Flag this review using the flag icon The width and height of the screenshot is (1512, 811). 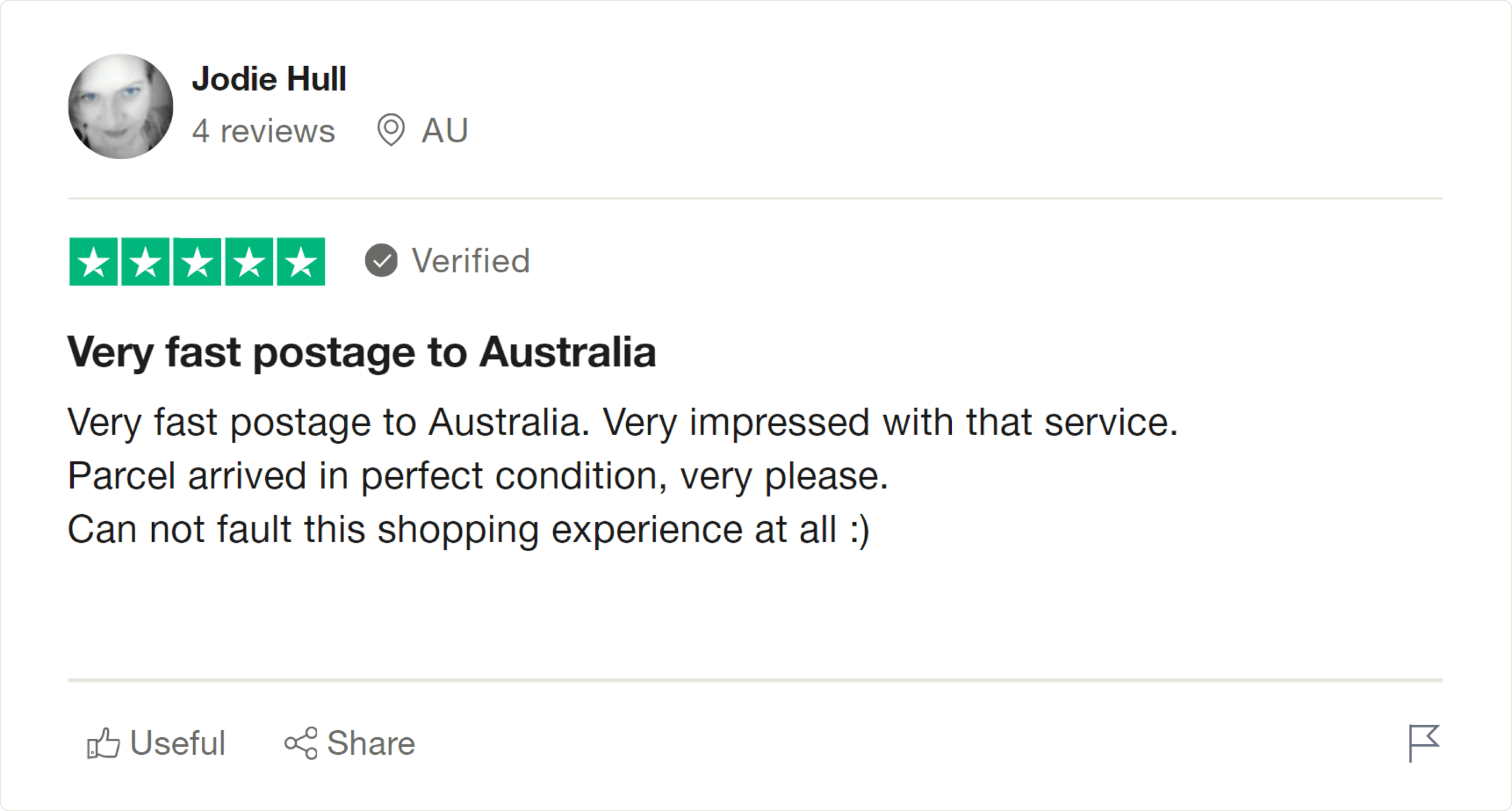[1424, 742]
